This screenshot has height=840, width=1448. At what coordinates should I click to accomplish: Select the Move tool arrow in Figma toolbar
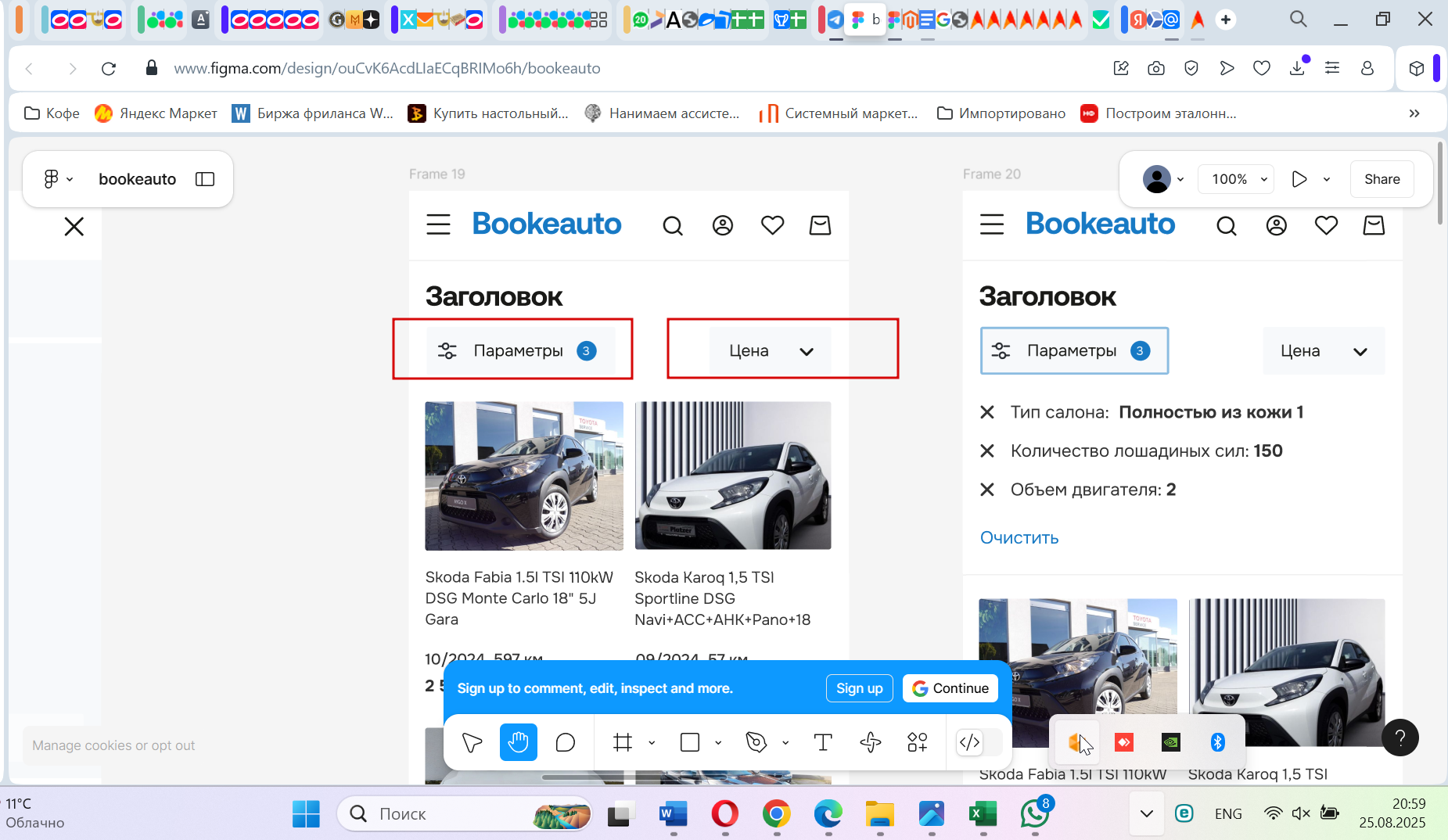472,742
